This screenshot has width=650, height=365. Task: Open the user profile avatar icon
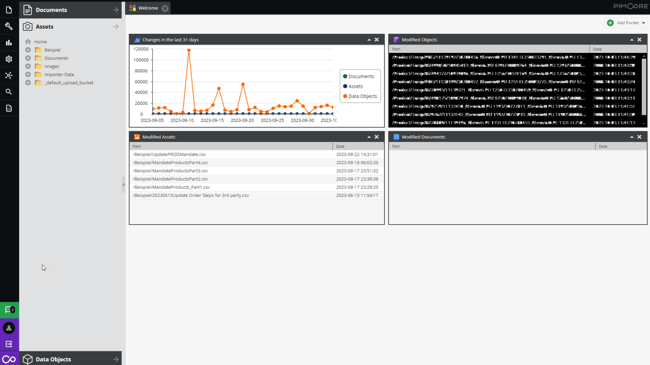point(9,328)
